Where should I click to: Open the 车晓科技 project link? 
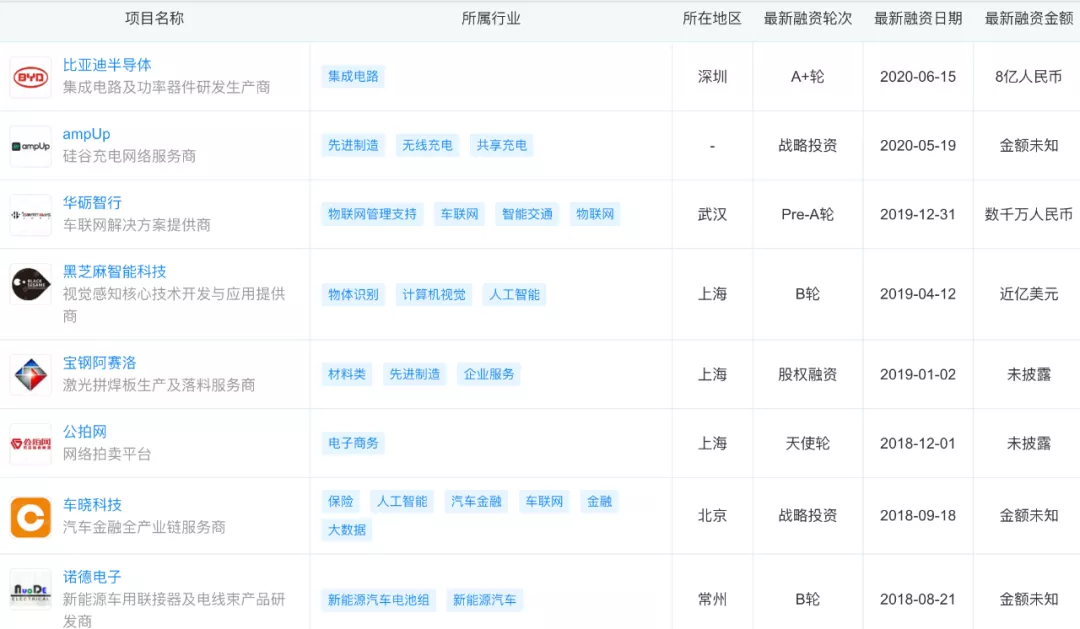click(92, 505)
